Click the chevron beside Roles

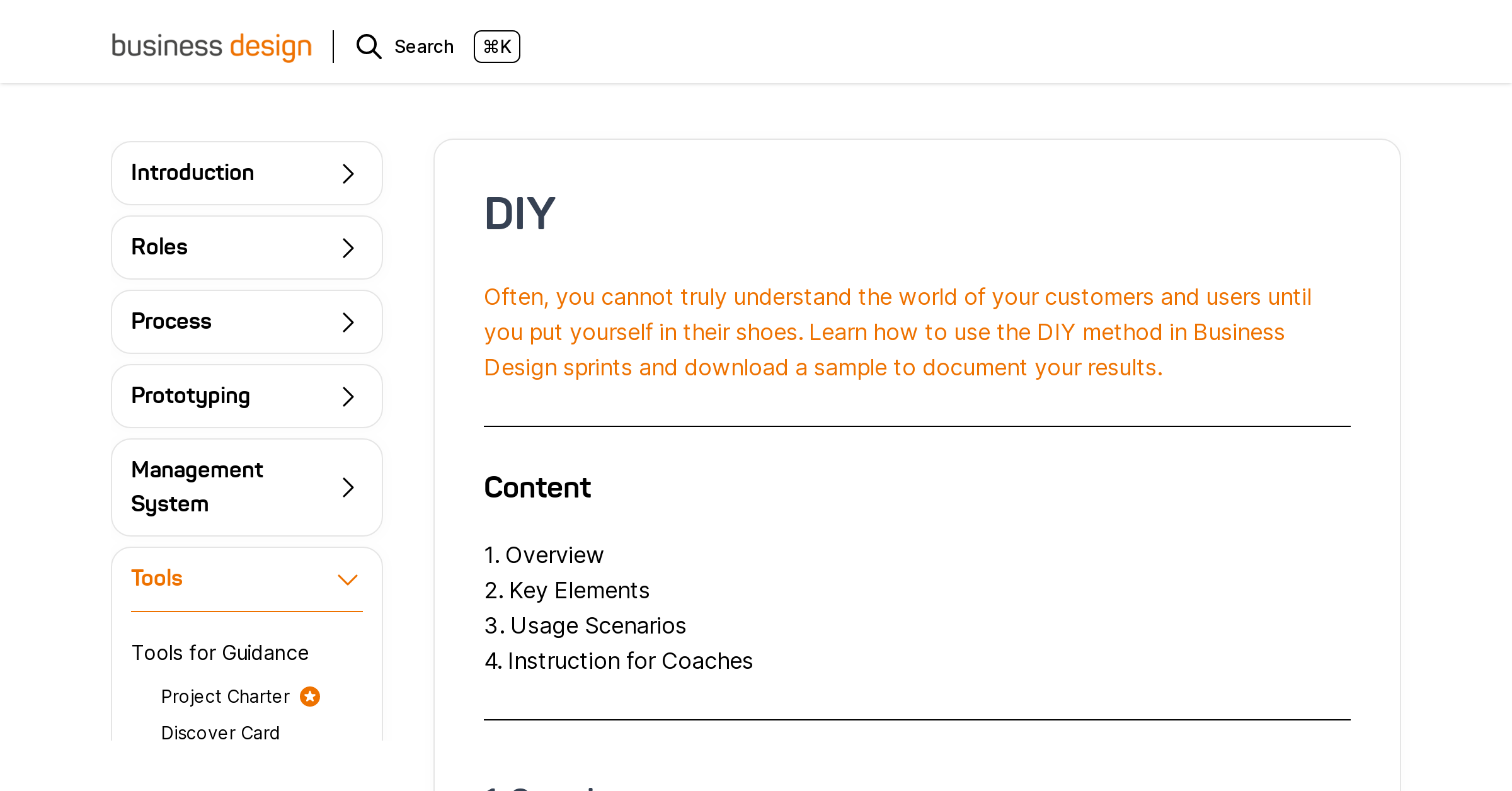(x=347, y=248)
